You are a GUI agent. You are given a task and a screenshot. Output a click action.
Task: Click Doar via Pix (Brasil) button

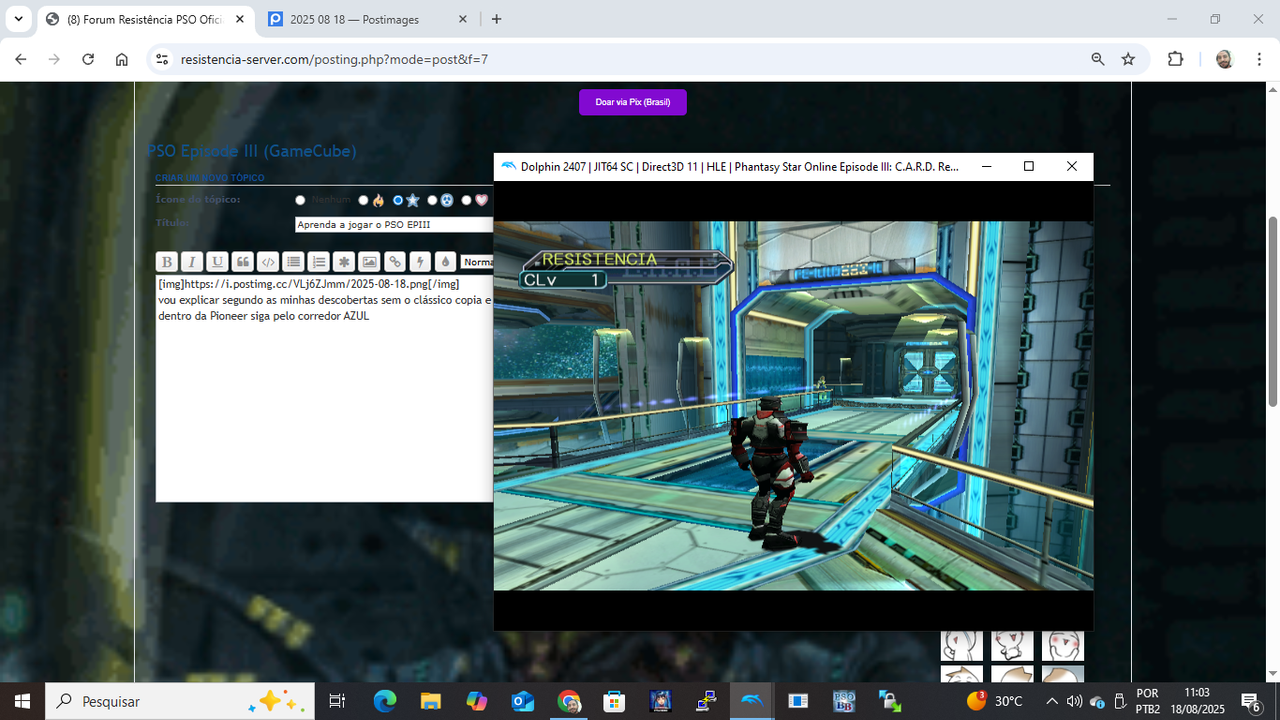tap(633, 102)
